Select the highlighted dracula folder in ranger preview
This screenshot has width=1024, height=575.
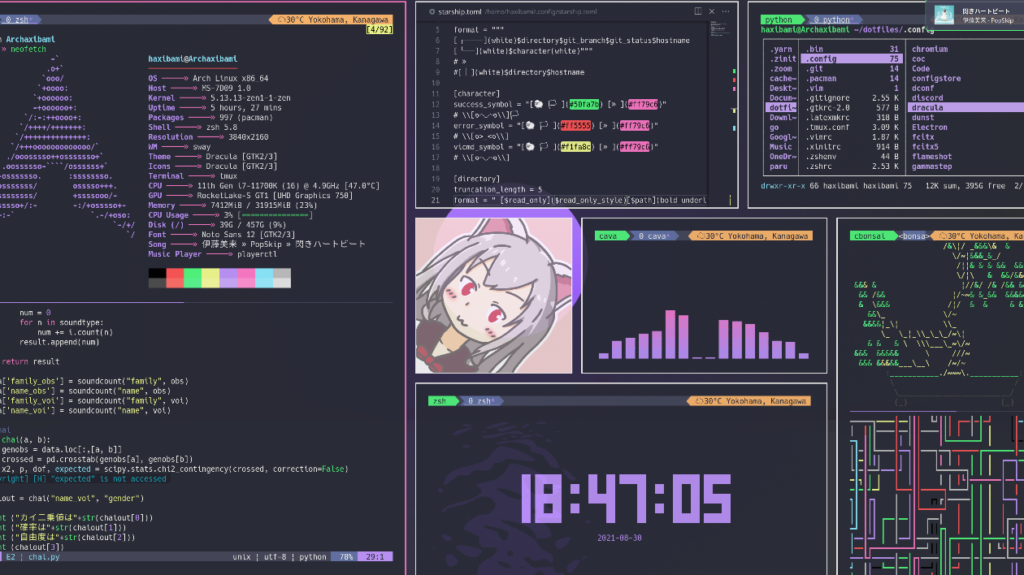point(966,108)
